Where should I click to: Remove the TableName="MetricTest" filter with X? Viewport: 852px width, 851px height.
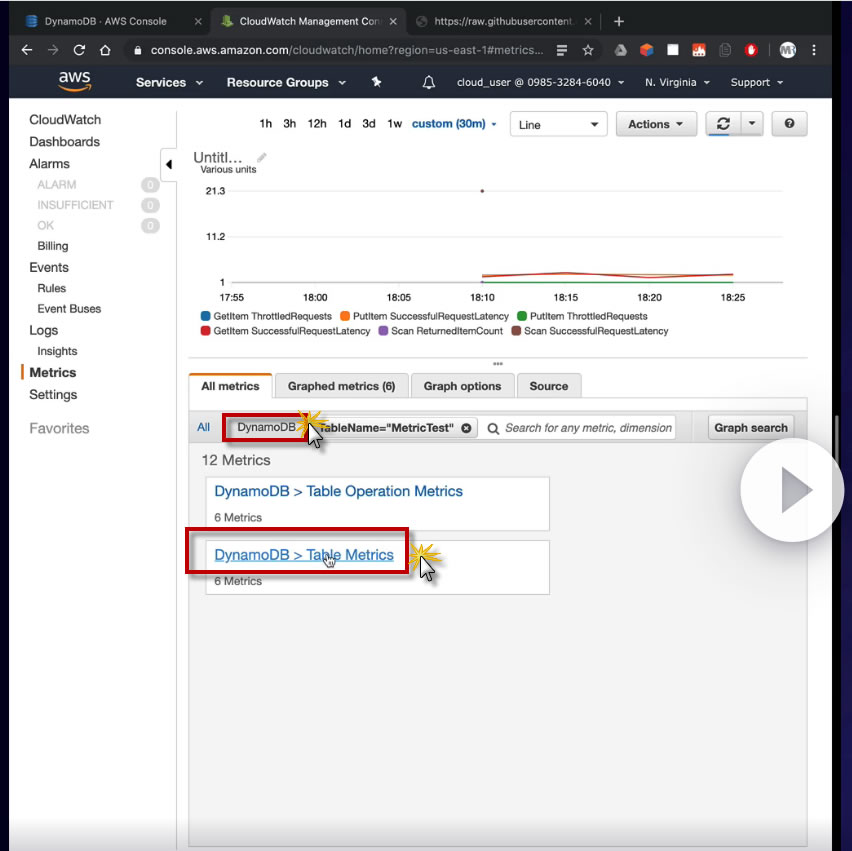point(466,428)
